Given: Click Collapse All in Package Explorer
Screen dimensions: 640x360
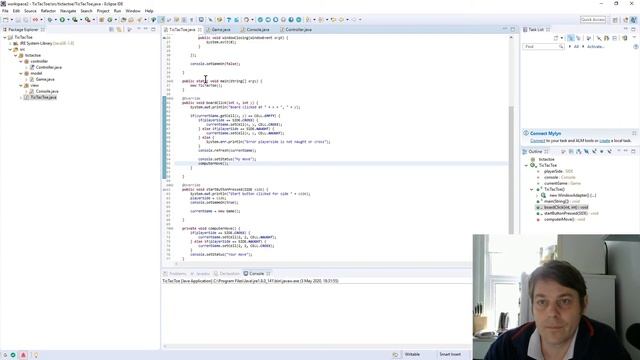Looking at the screenshot, I should pos(111,29).
